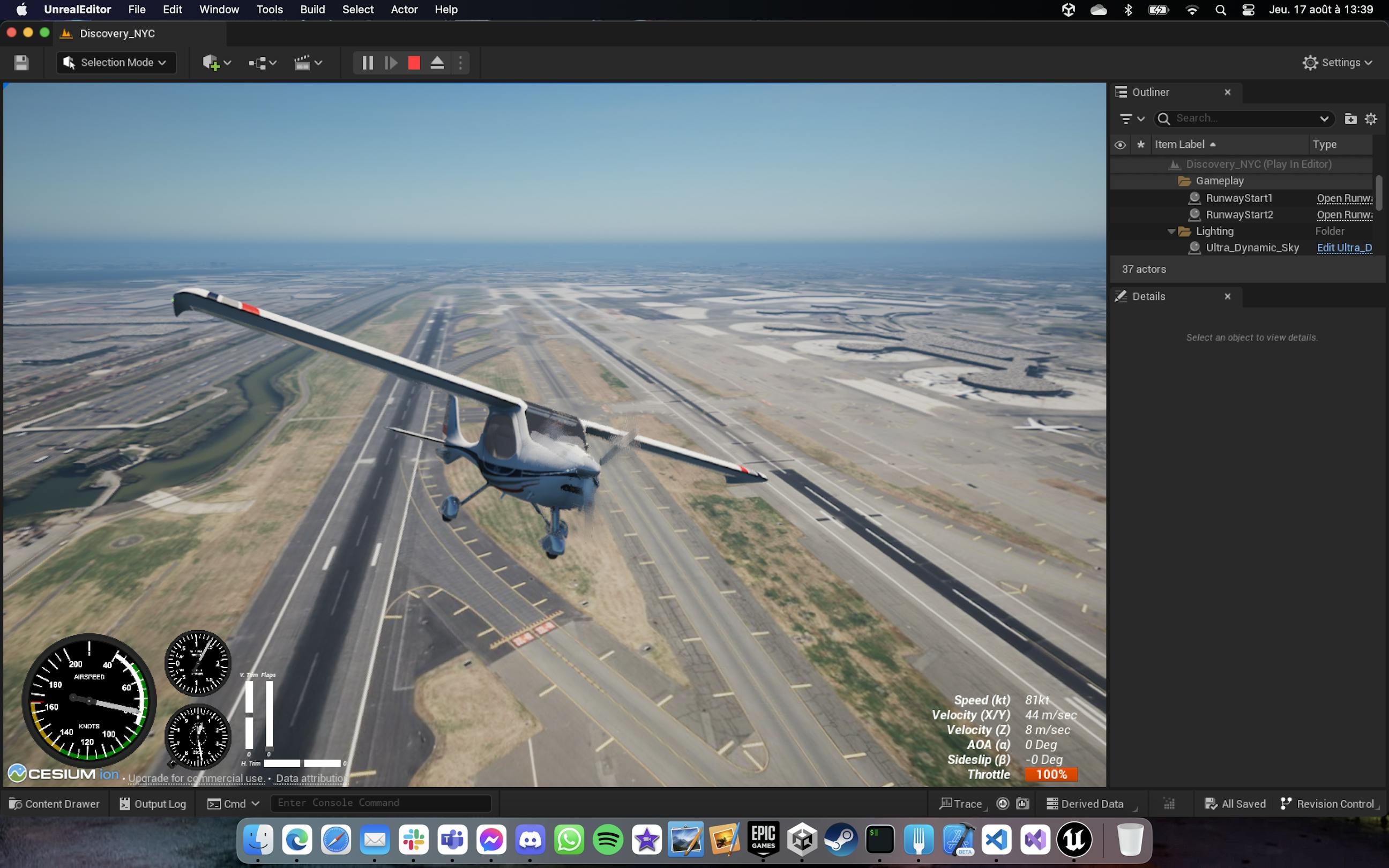This screenshot has width=1389, height=868.
Task: Open the Content Drawer
Action: click(54, 803)
